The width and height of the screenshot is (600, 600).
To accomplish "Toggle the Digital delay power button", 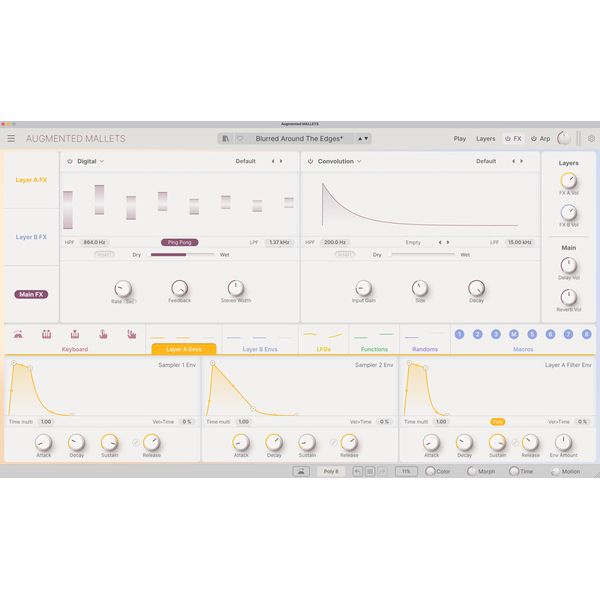I will pyautogui.click(x=70, y=161).
